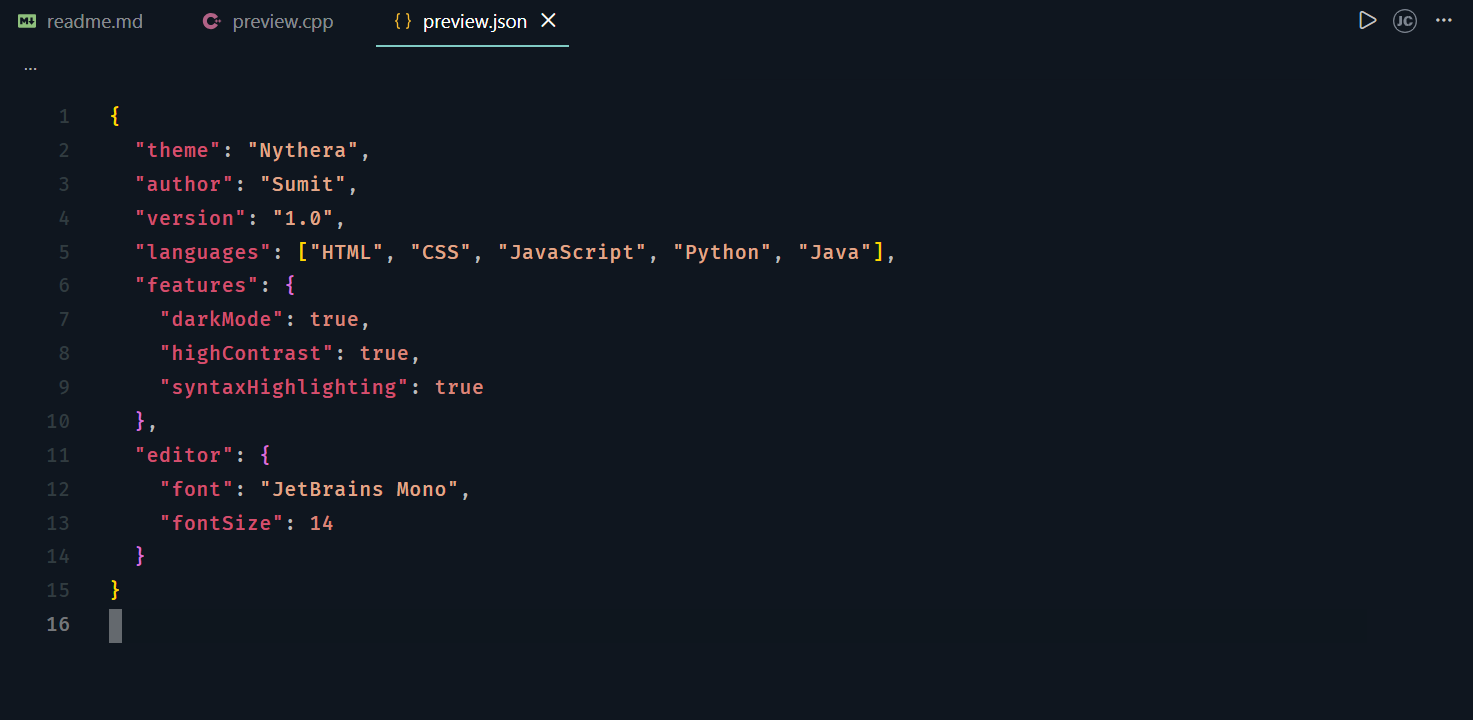Click the "Nythera" theme value
Screen dimensions: 1473x720
tap(305, 149)
